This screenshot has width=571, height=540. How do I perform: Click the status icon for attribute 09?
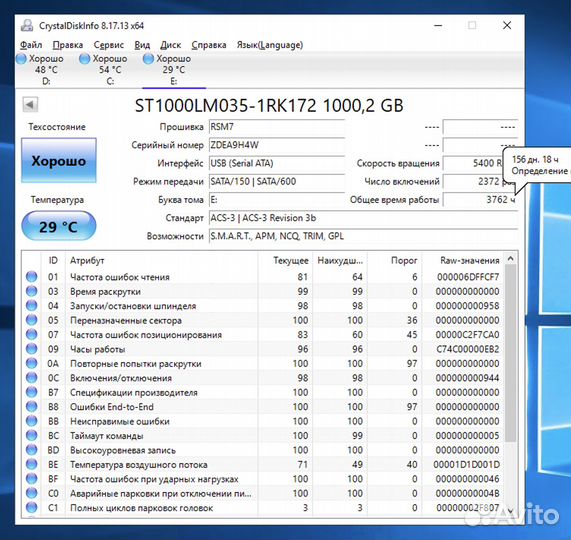tap(32, 349)
